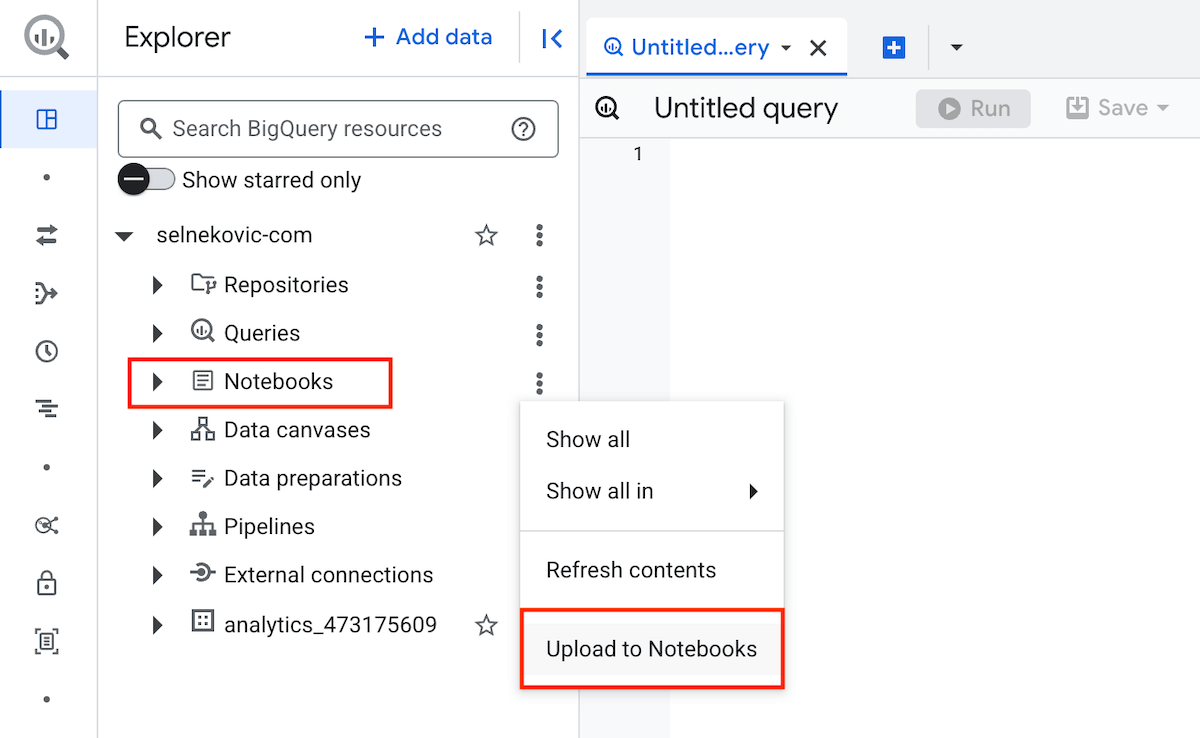Viewport: 1200px width, 738px height.
Task: Click the Explorer heading
Action: (x=178, y=38)
